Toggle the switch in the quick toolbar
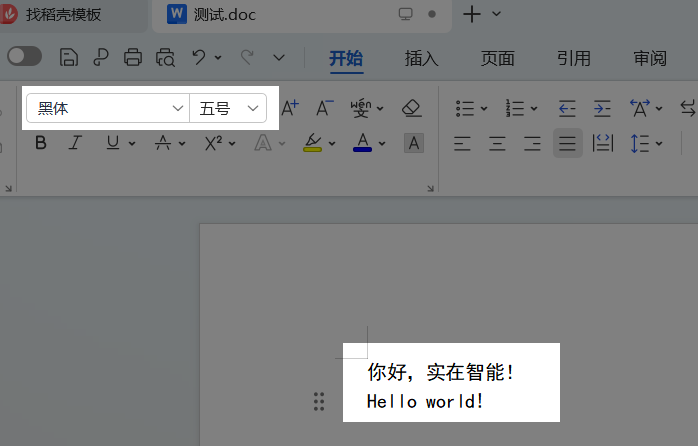The width and height of the screenshot is (698, 446). click(x=25, y=56)
